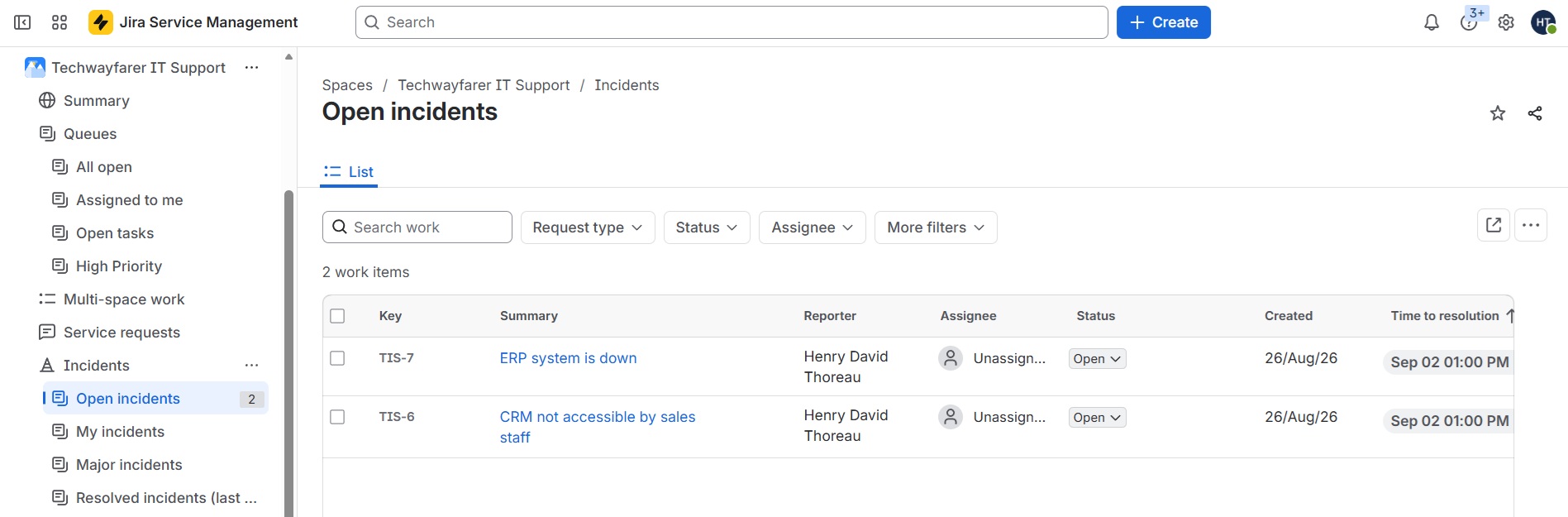Open the High Priority queue
Viewport: 1568px width, 517px height.
pos(119,266)
